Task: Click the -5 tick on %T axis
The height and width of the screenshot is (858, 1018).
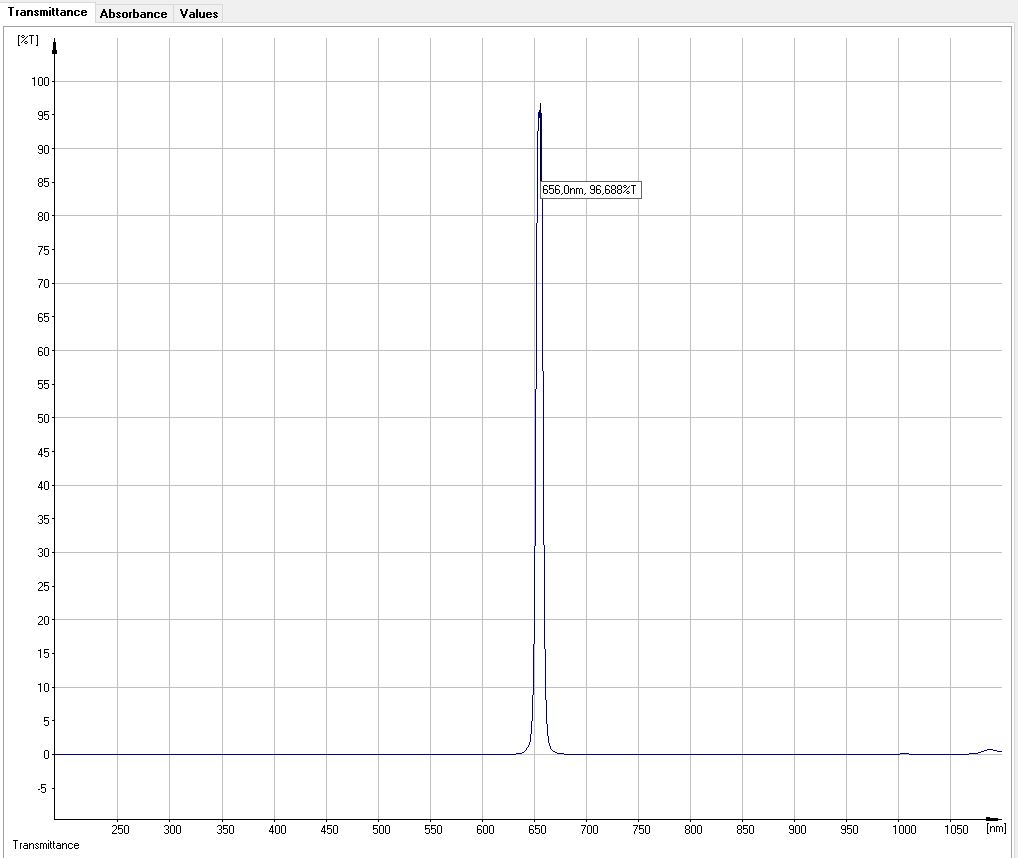Action: [x=43, y=789]
